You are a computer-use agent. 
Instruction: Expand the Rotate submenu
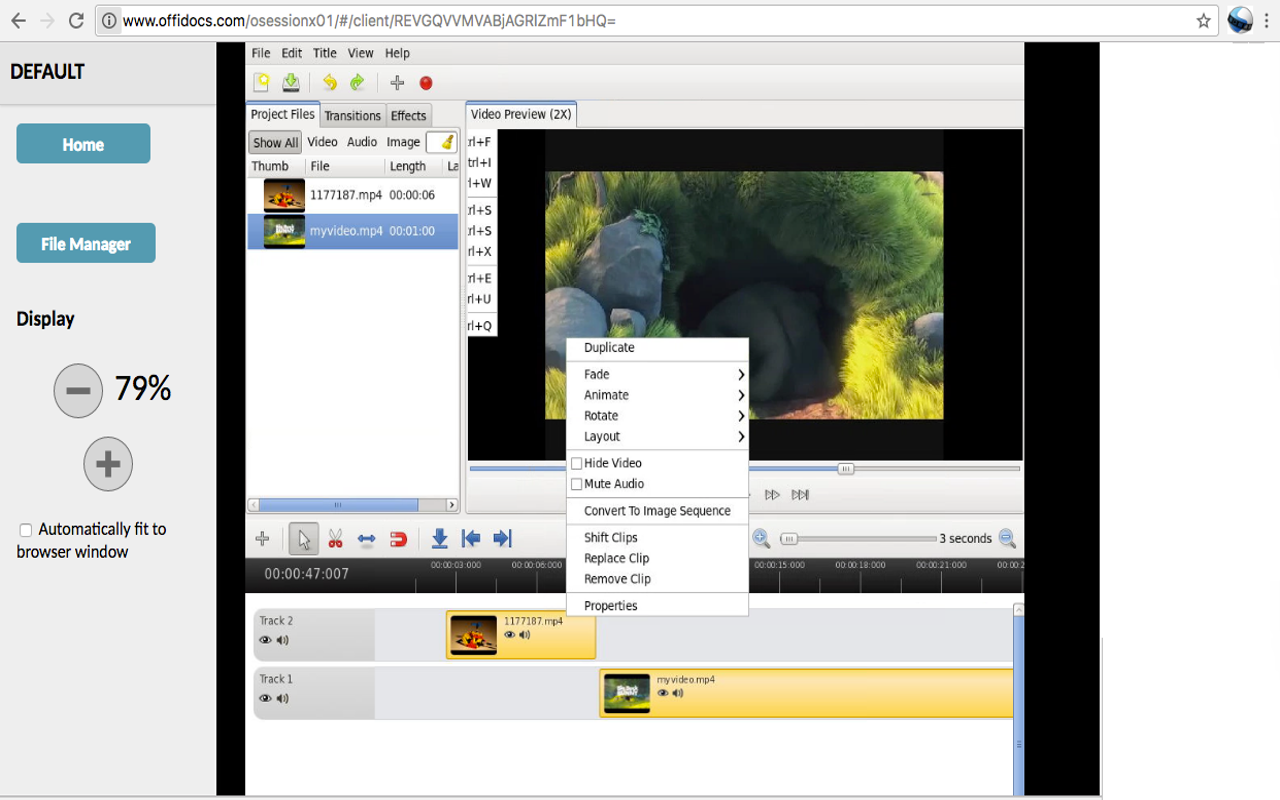point(657,416)
